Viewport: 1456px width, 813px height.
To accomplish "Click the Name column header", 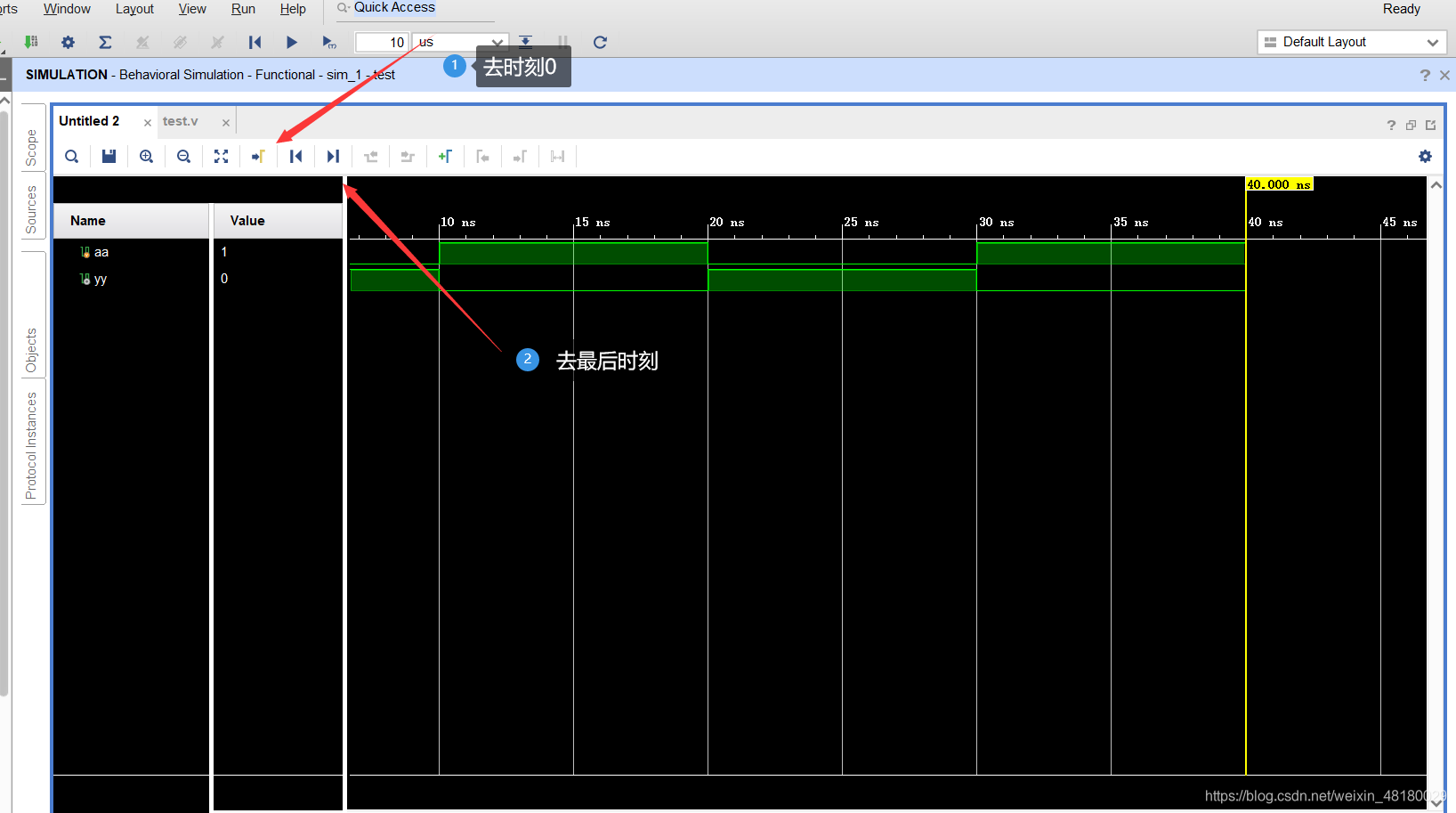I will click(132, 221).
